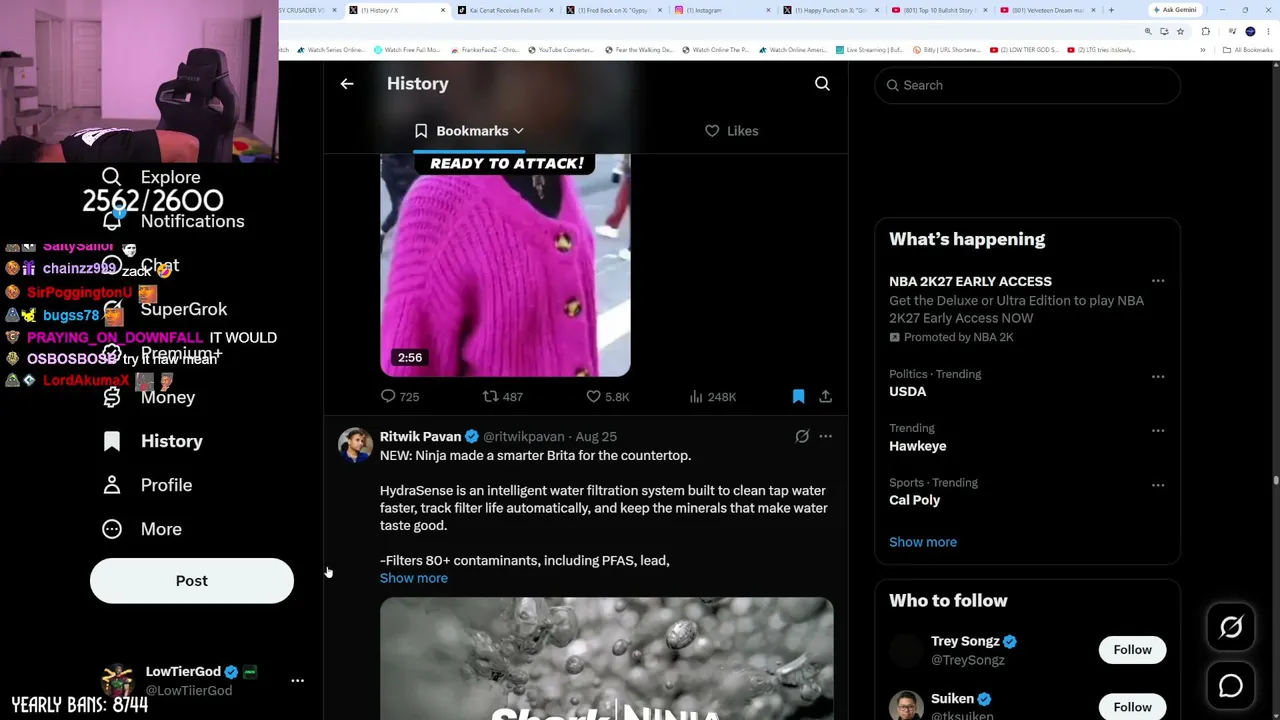
Task: Click Trey Songz's avatar in Who to follow
Action: 906,650
